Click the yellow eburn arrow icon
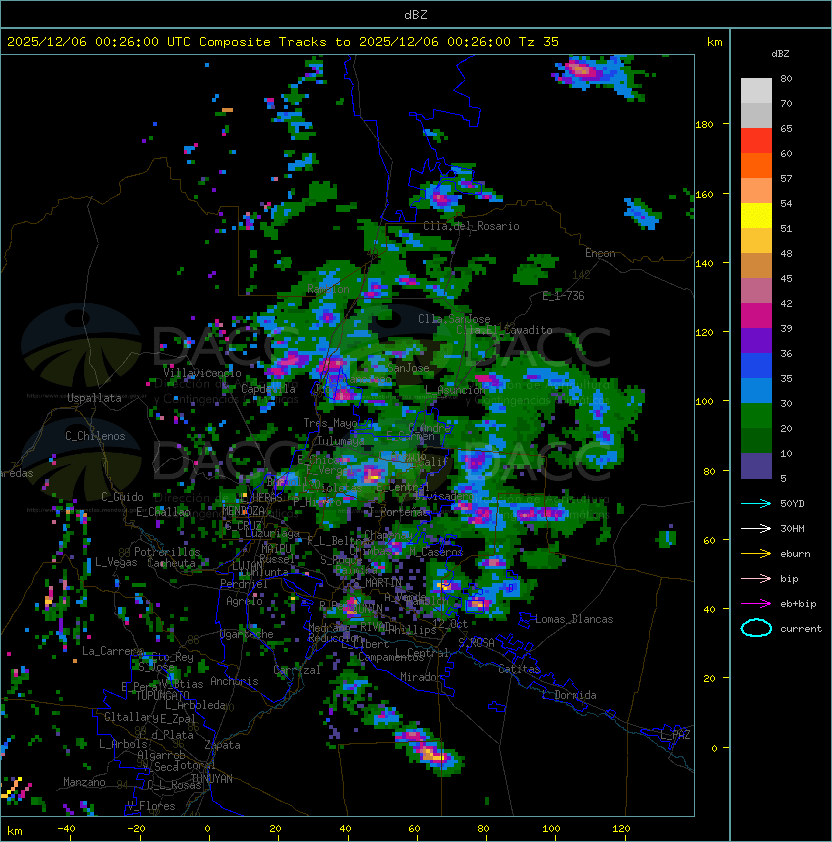The height and width of the screenshot is (842, 832). [x=756, y=554]
